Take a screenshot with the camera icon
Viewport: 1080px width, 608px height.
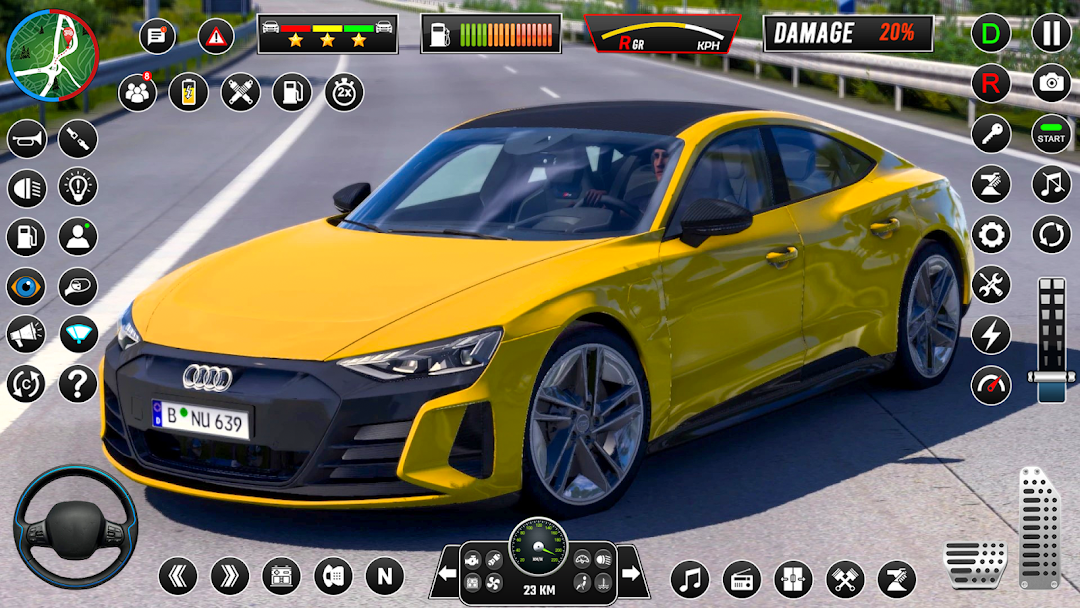[1052, 83]
